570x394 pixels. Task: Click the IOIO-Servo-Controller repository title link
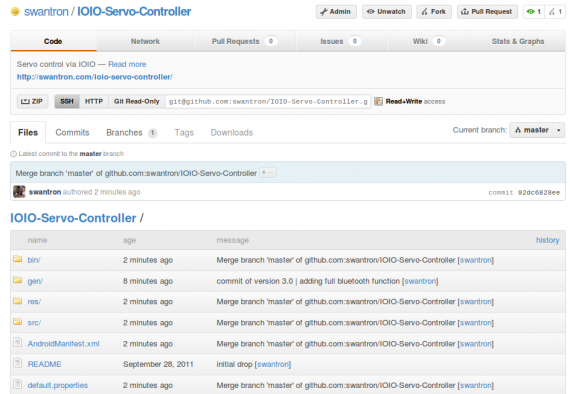coord(134,12)
